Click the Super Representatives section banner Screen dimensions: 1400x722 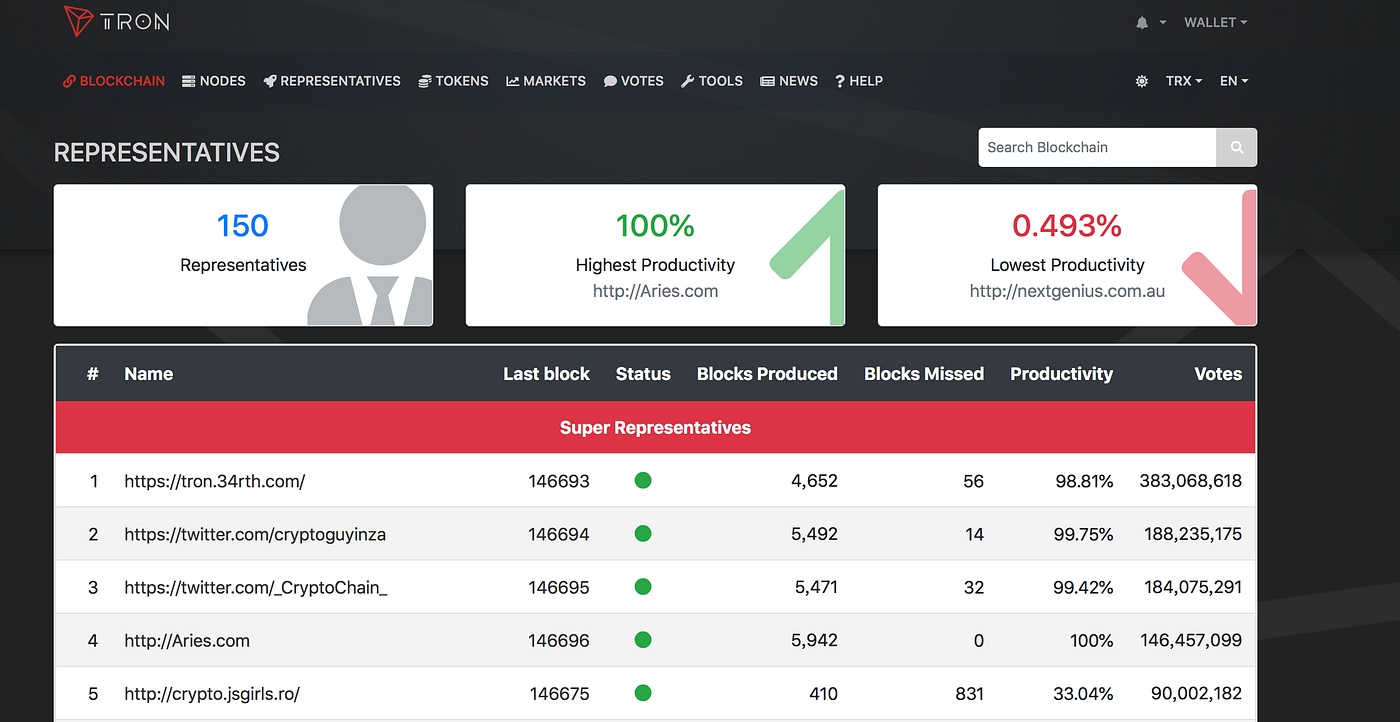655,428
